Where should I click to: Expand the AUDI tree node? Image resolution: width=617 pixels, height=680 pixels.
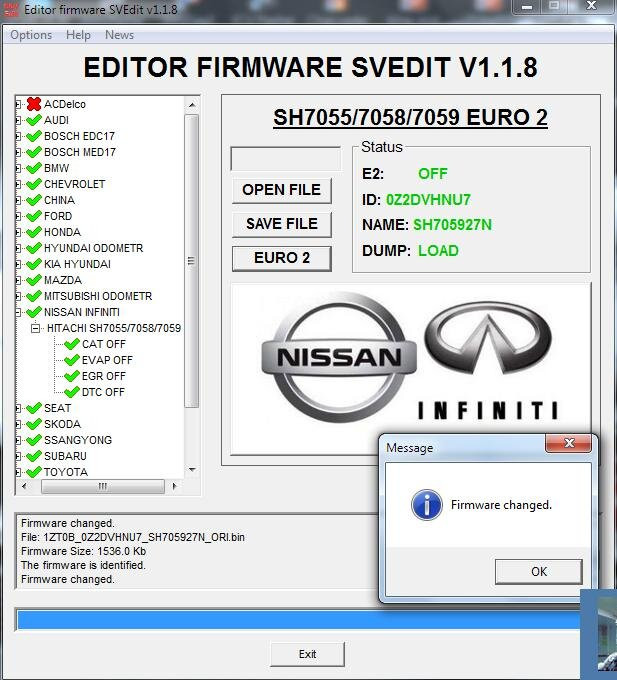[18, 120]
